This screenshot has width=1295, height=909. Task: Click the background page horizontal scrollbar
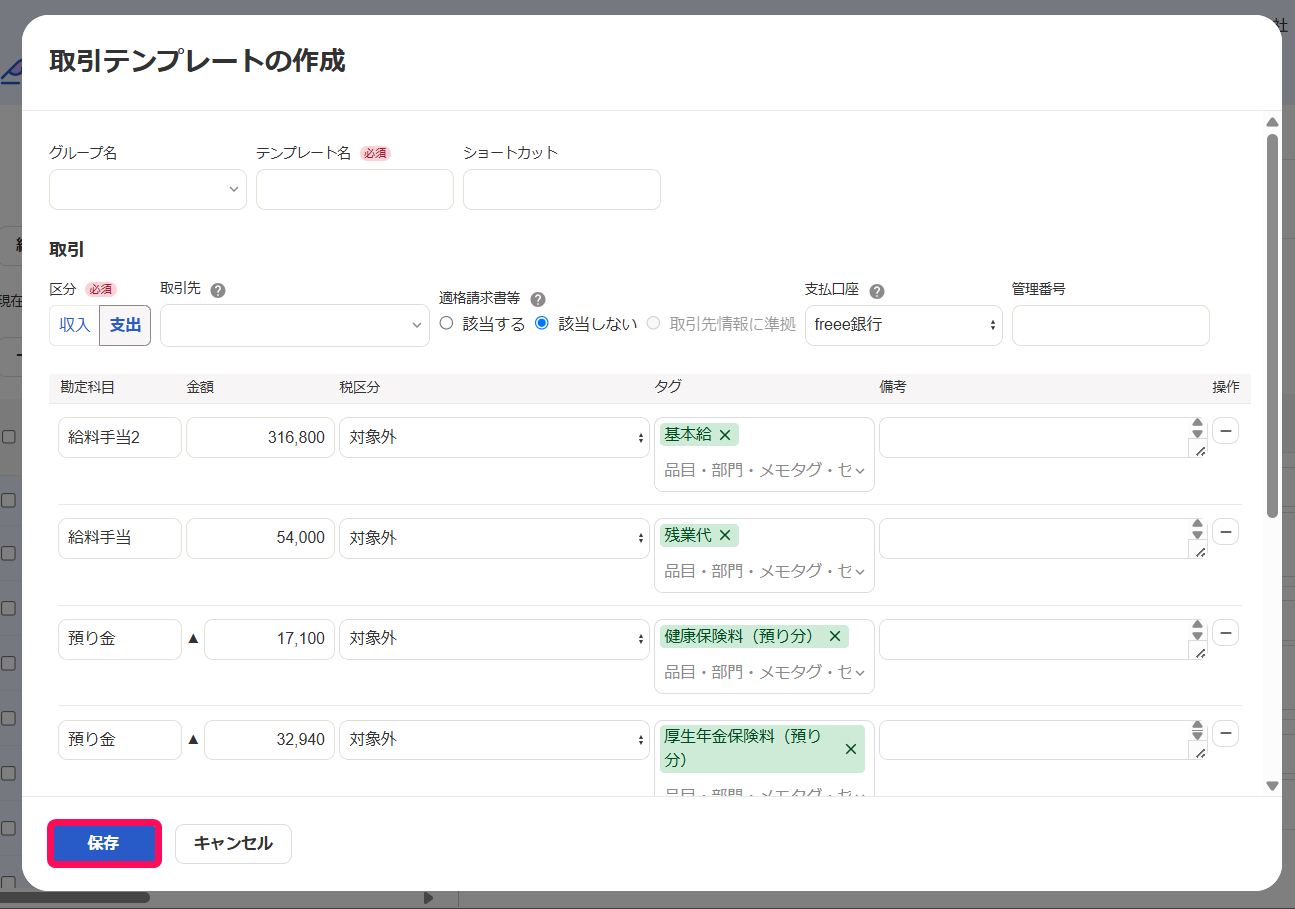[x=75, y=898]
